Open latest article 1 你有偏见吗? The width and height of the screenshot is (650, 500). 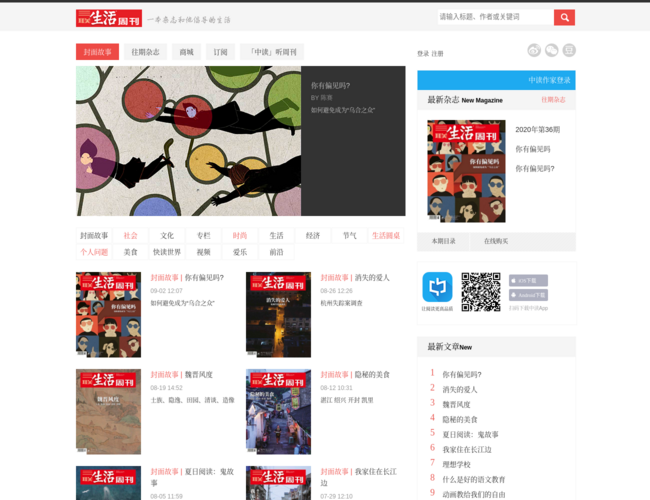pyautogui.click(x=462, y=374)
